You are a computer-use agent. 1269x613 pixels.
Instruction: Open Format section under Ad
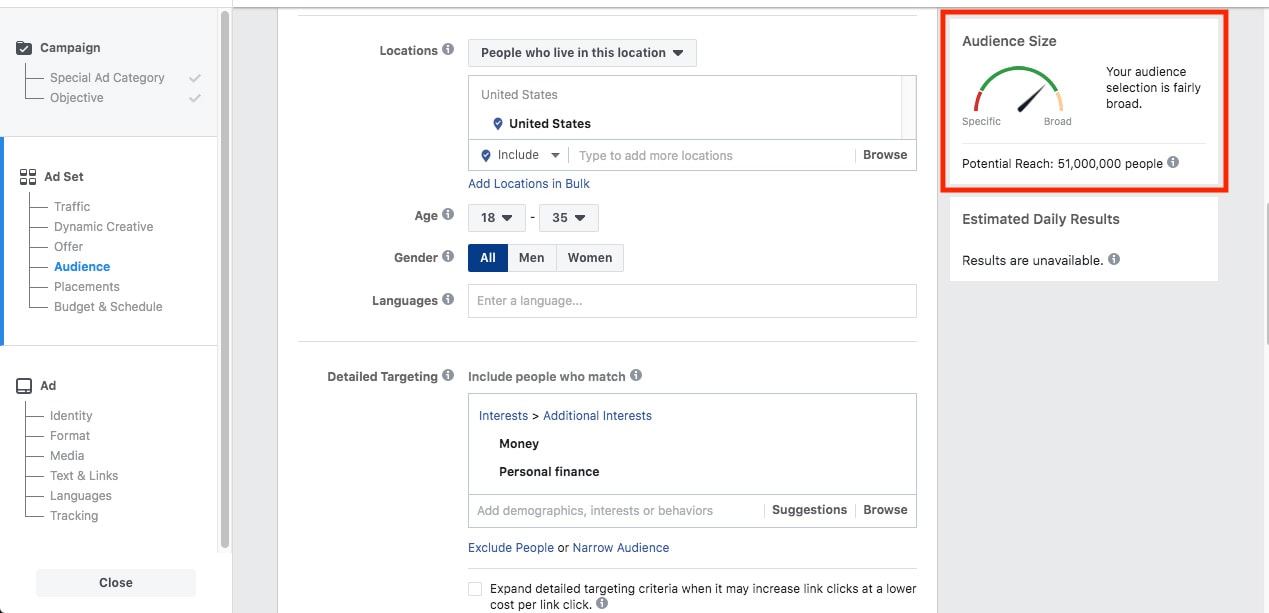click(x=70, y=435)
